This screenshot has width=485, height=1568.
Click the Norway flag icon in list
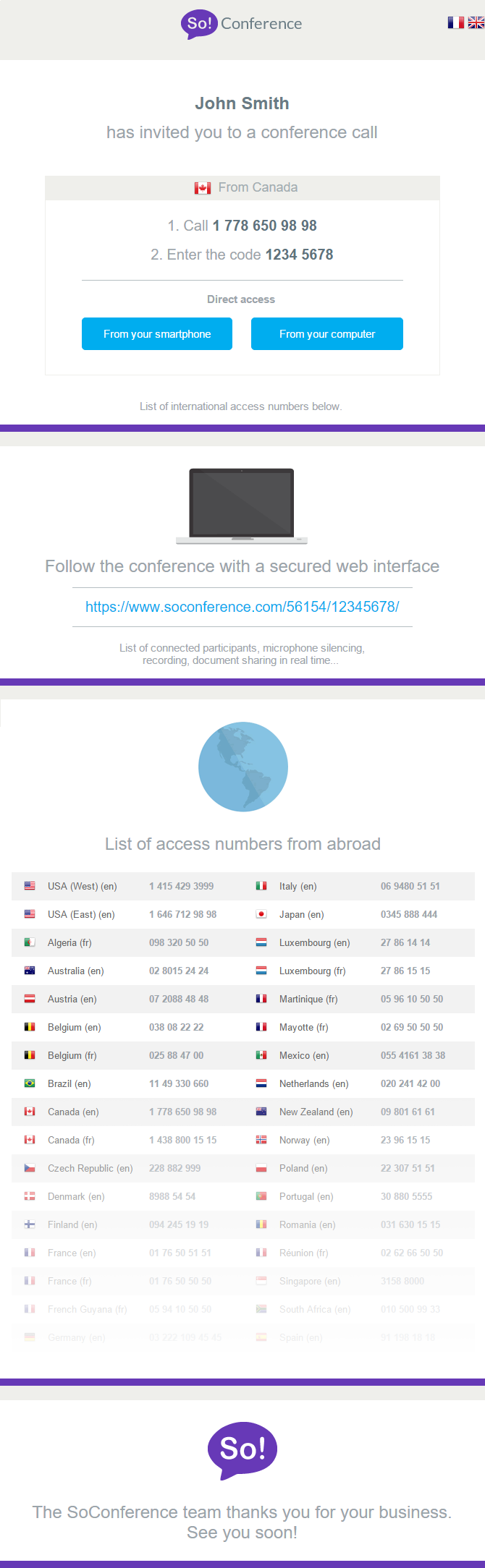pyautogui.click(x=261, y=1140)
